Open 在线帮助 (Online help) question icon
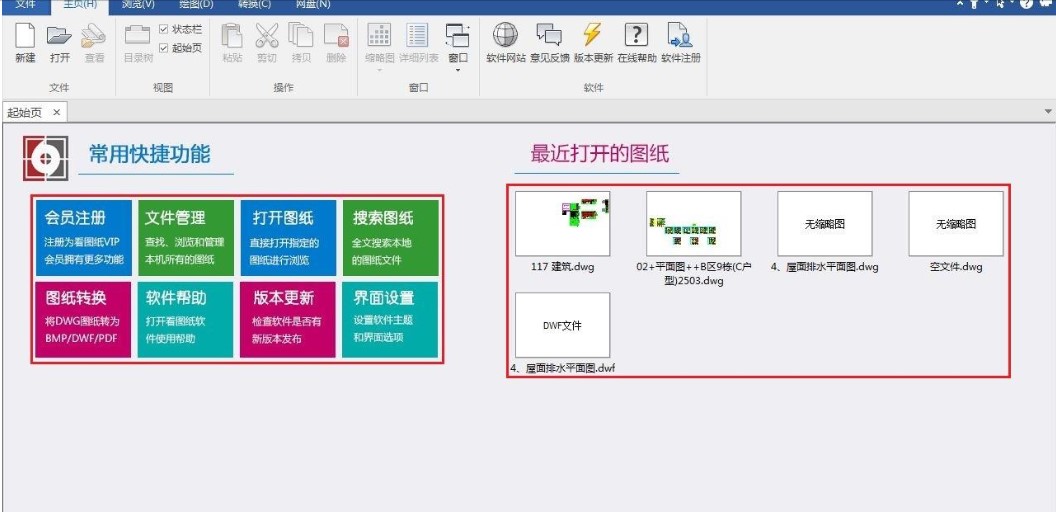 tap(636, 35)
